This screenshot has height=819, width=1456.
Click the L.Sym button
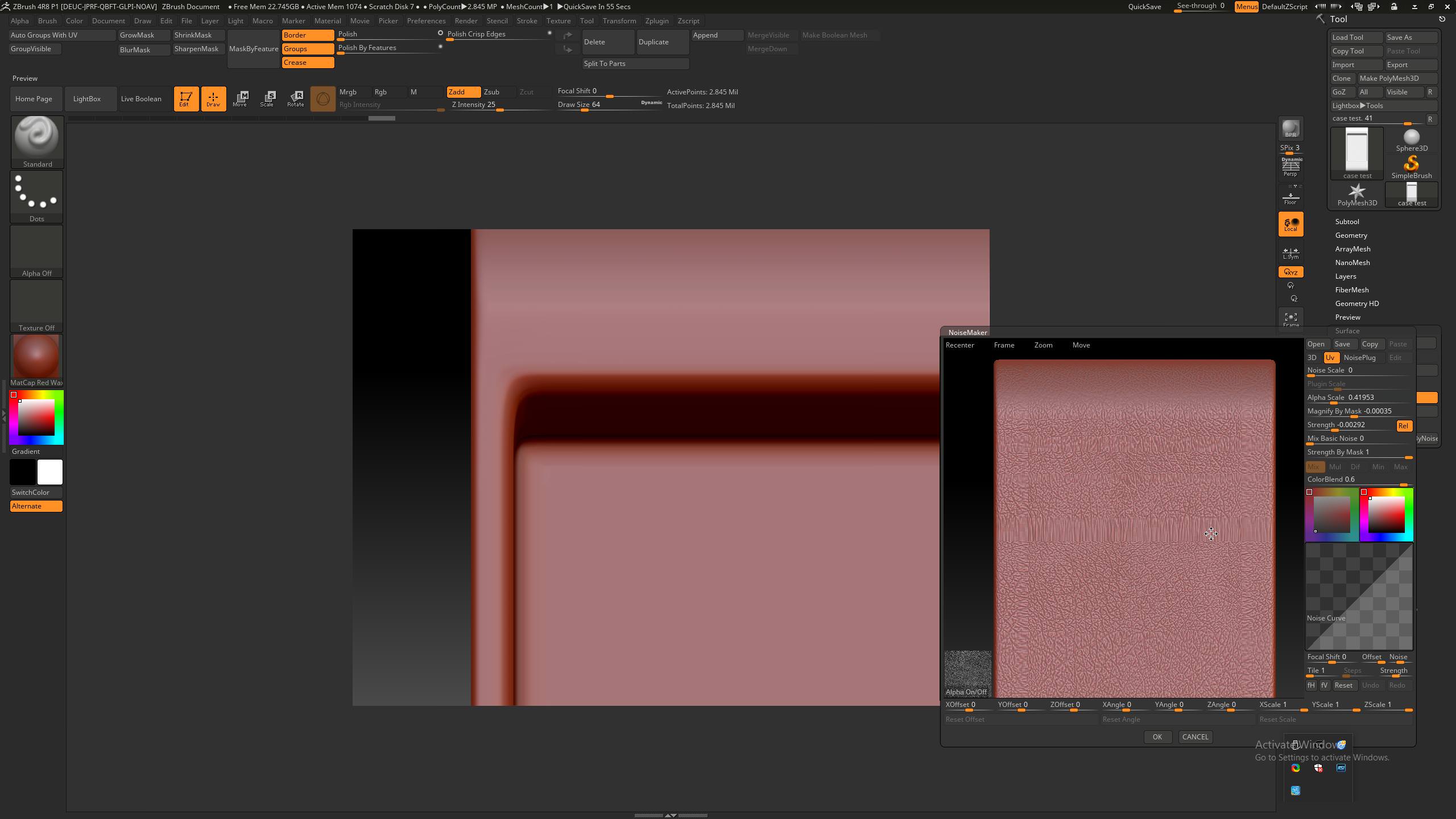tap(1290, 253)
